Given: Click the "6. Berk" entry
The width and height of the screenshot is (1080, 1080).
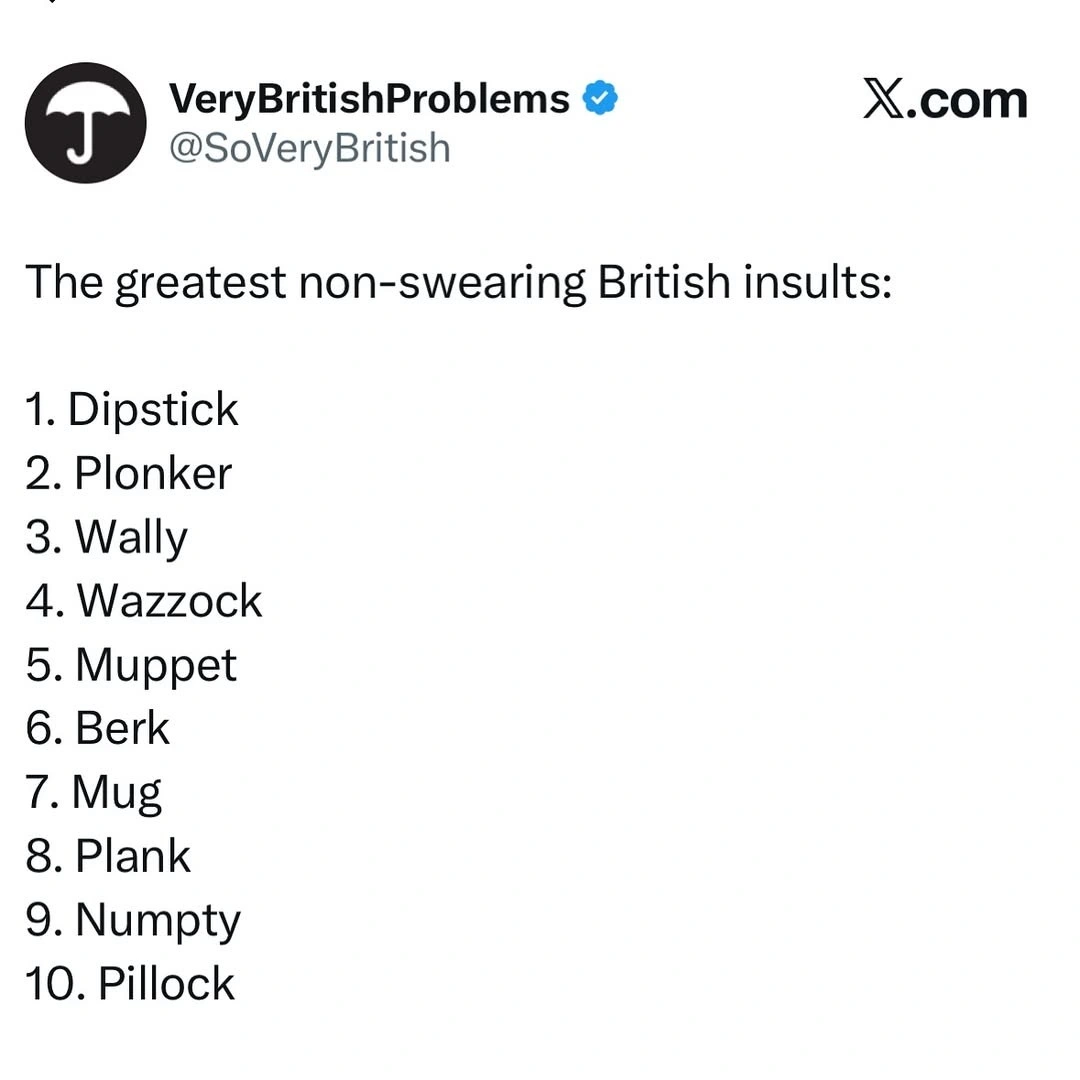Looking at the screenshot, I should tap(98, 729).
